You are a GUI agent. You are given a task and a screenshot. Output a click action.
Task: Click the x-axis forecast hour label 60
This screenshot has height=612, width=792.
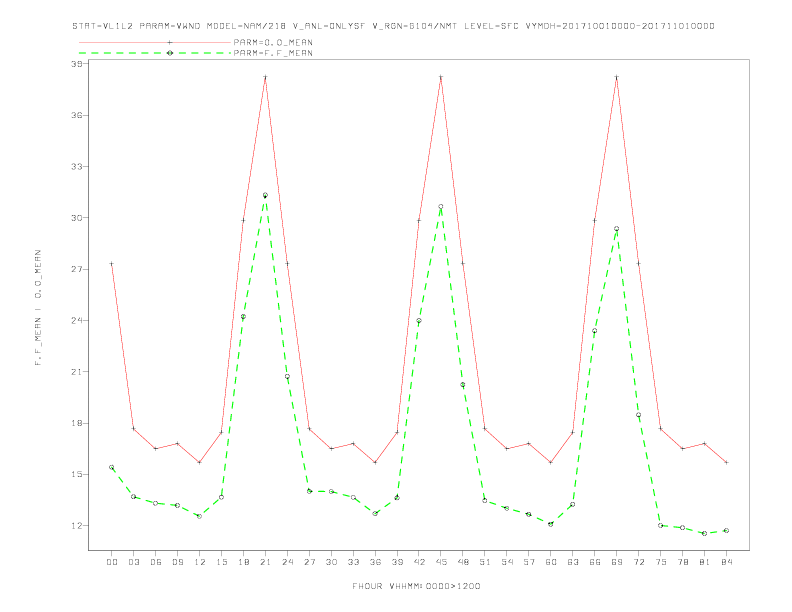coord(551,562)
